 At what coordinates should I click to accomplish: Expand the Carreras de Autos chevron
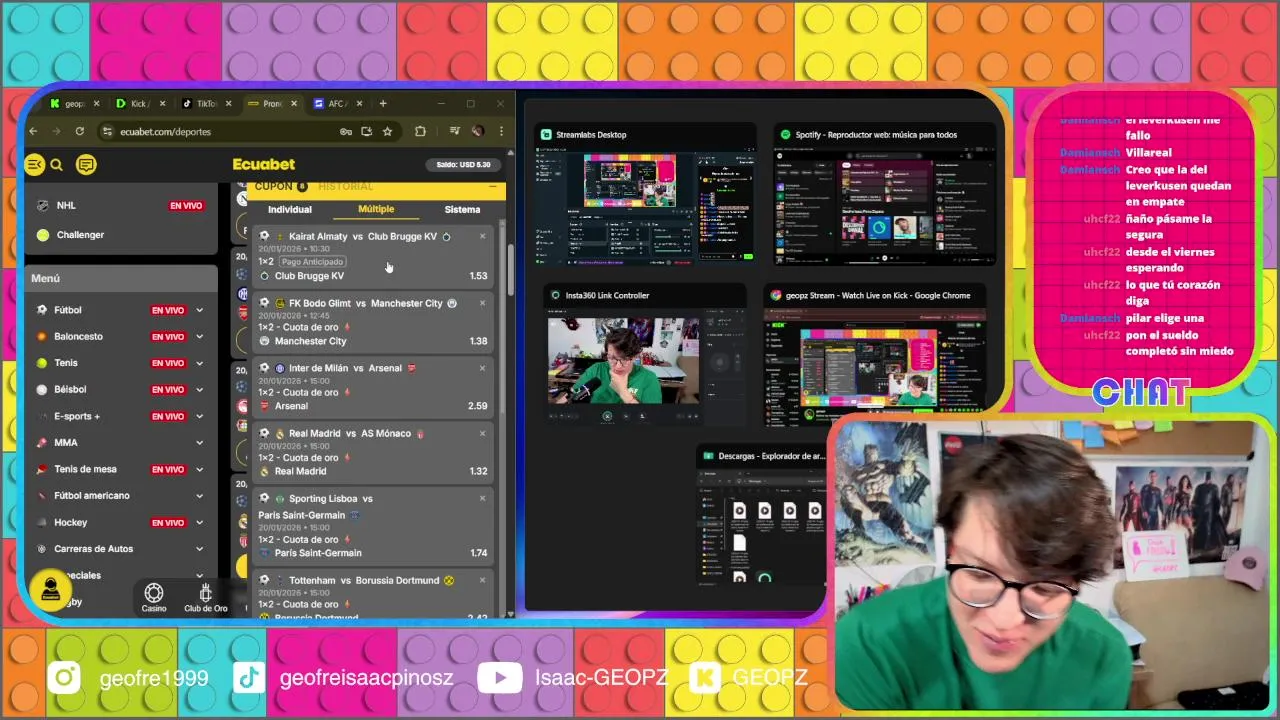click(x=199, y=549)
